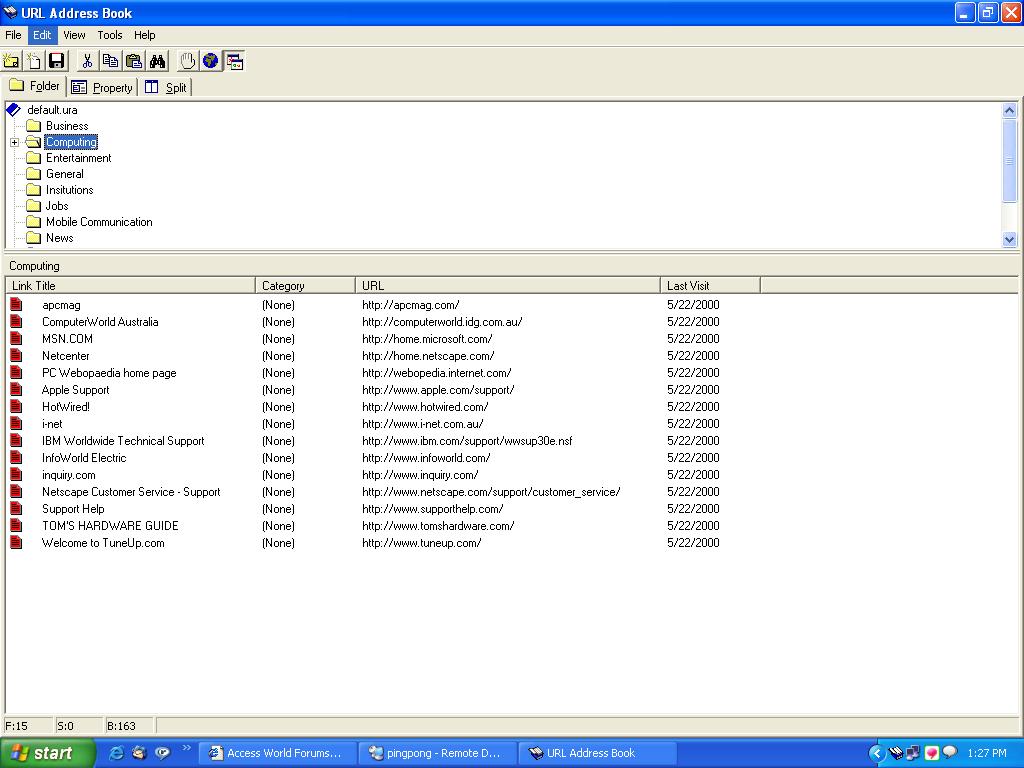Click the New Folder toolbar icon
The width and height of the screenshot is (1024, 768).
[11, 61]
